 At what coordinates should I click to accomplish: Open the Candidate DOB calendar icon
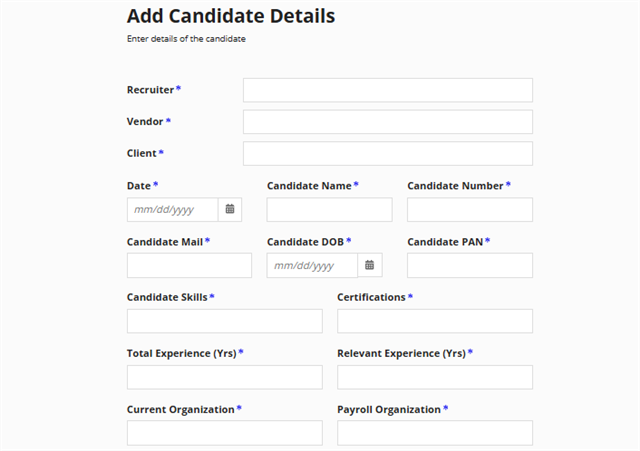[x=369, y=265]
